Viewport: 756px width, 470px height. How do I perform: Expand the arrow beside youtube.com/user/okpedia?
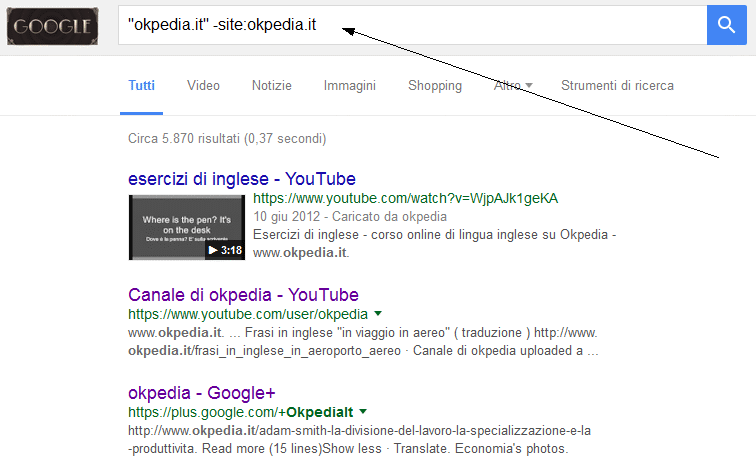point(378,314)
